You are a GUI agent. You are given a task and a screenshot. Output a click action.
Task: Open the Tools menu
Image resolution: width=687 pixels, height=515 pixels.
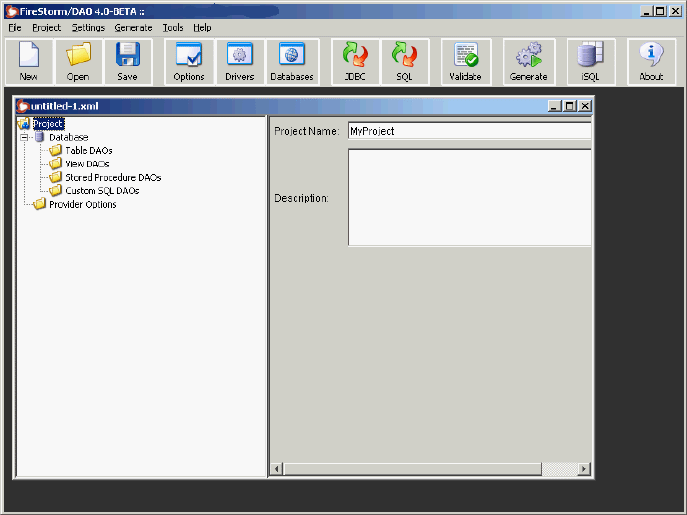tap(173, 28)
